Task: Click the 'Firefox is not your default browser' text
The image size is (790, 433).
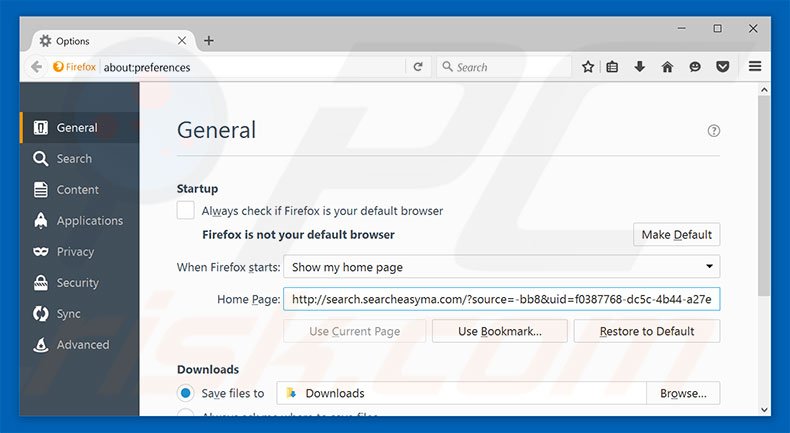Action: pos(298,234)
